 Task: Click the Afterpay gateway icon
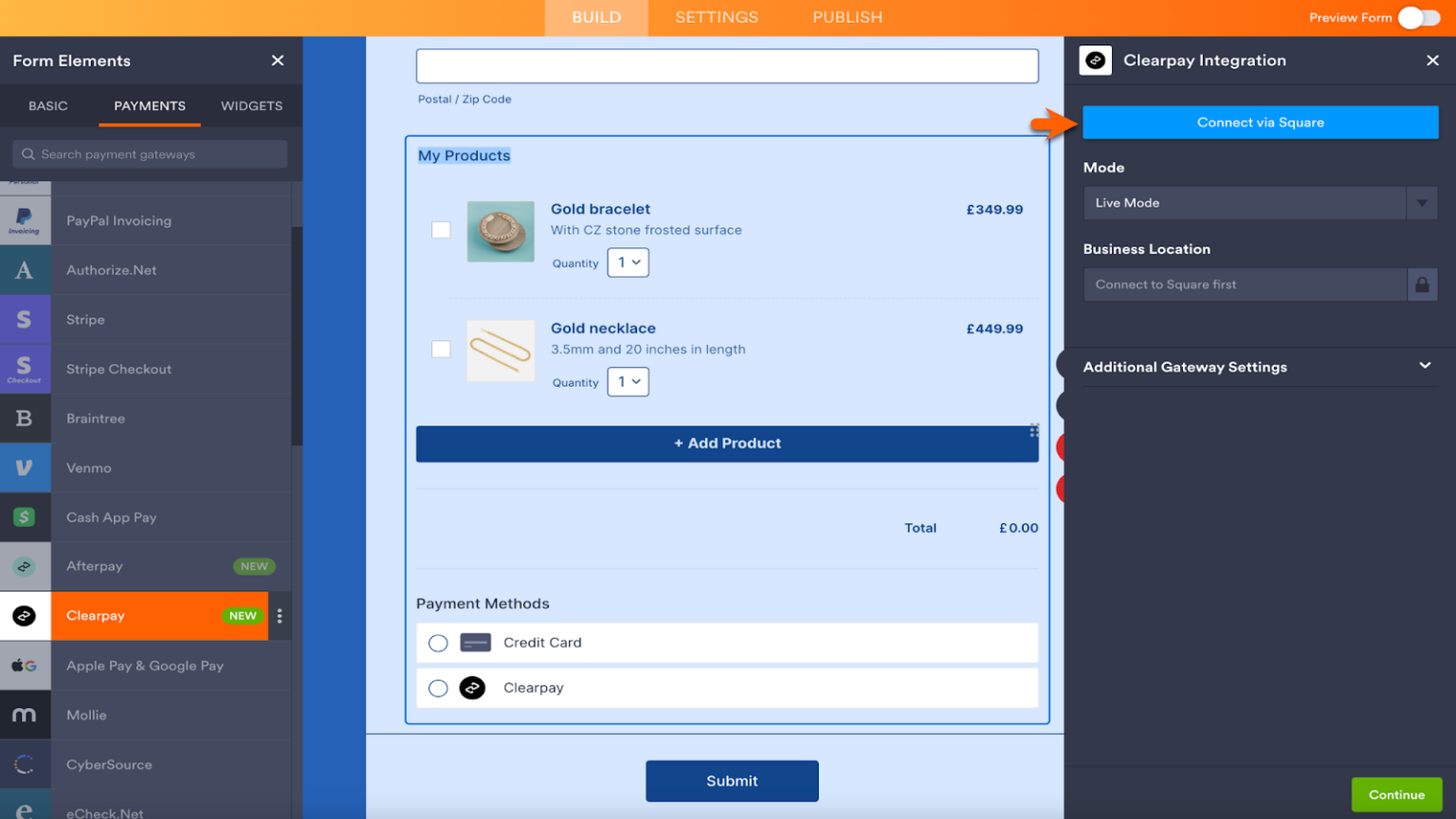pyautogui.click(x=26, y=566)
